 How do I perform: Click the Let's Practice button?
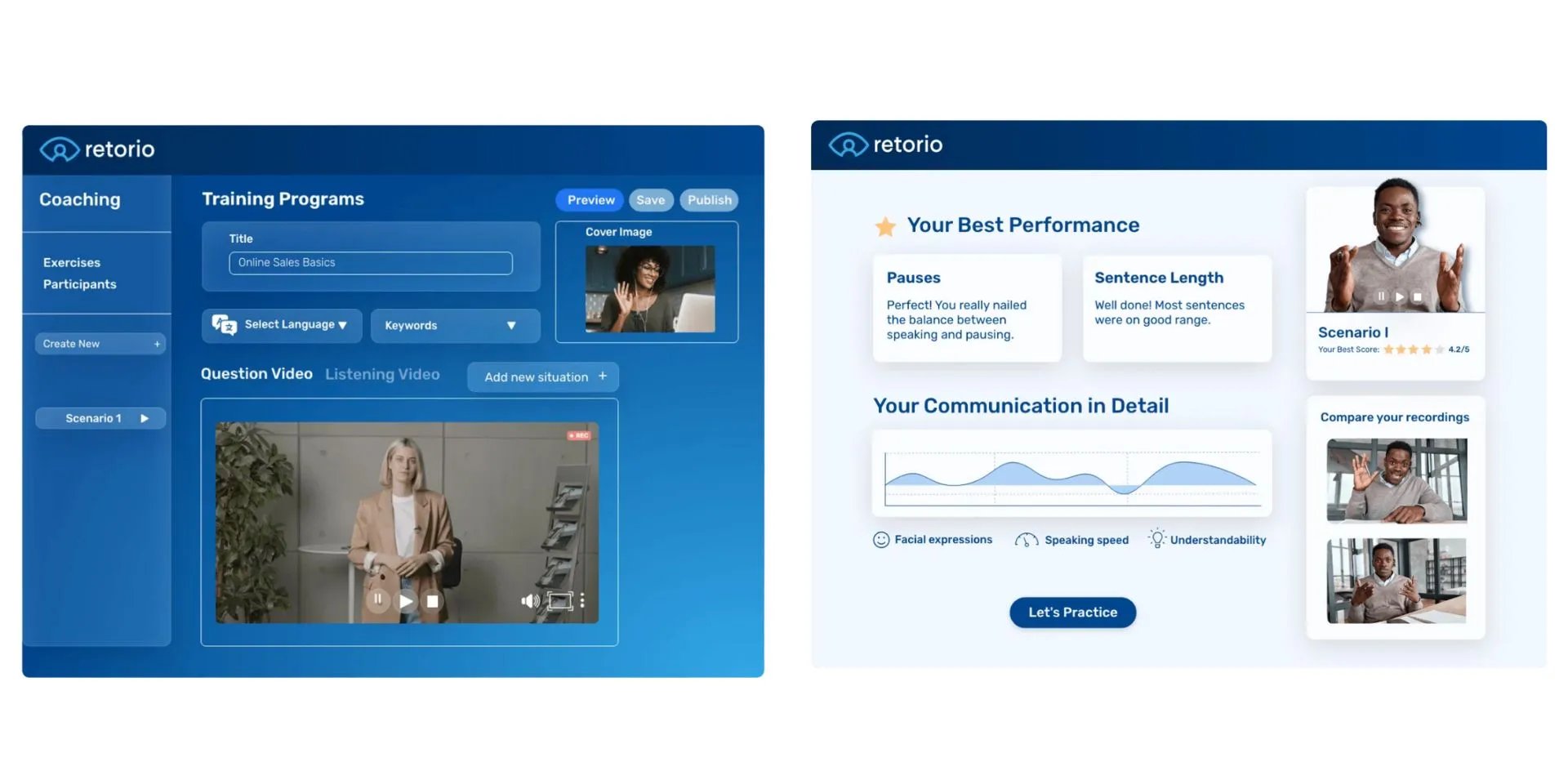tap(1072, 612)
